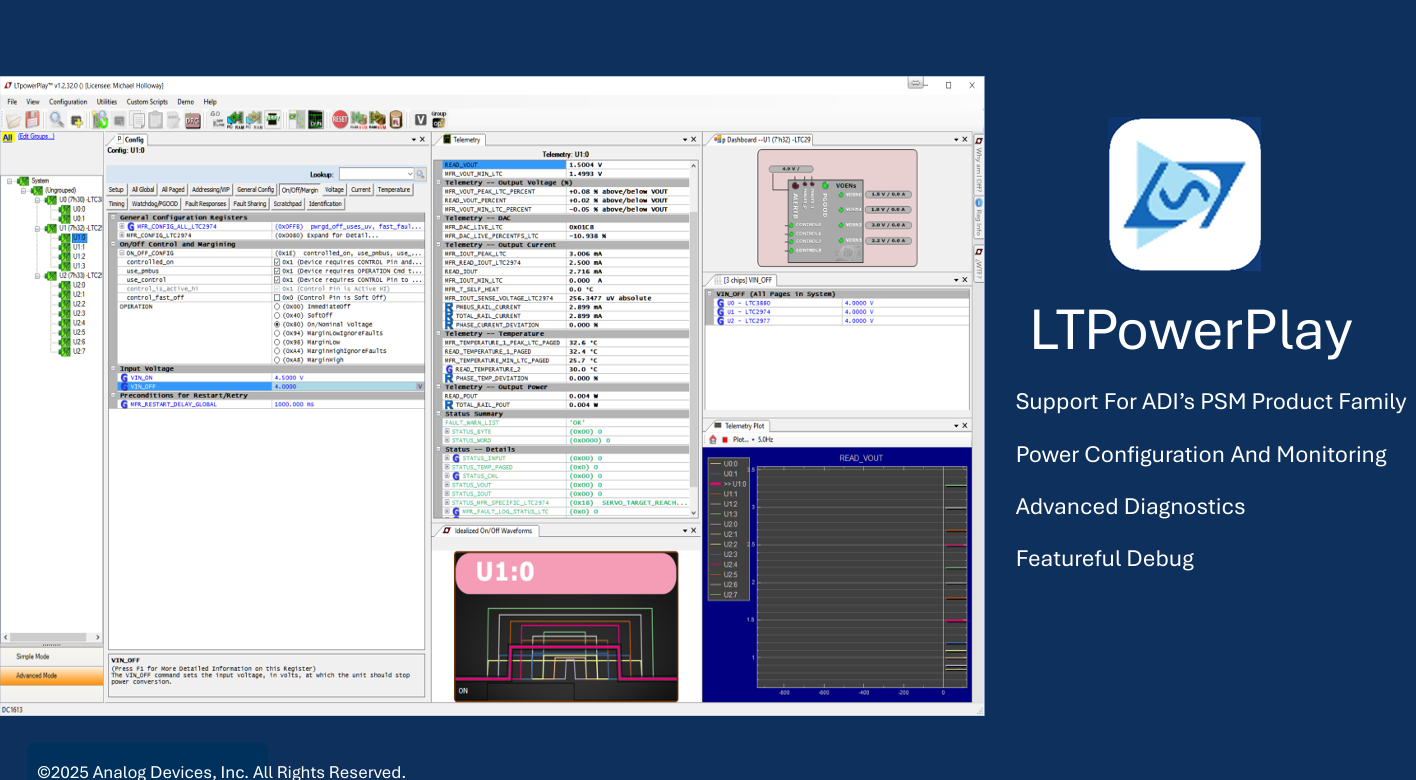This screenshot has width=1416, height=780.
Task: Choose MarginLow operation radio option
Action: click(277, 342)
